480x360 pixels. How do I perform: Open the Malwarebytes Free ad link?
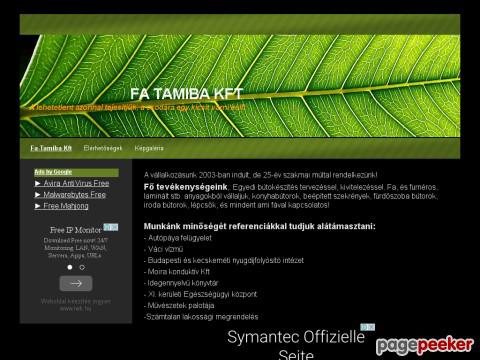(75, 195)
